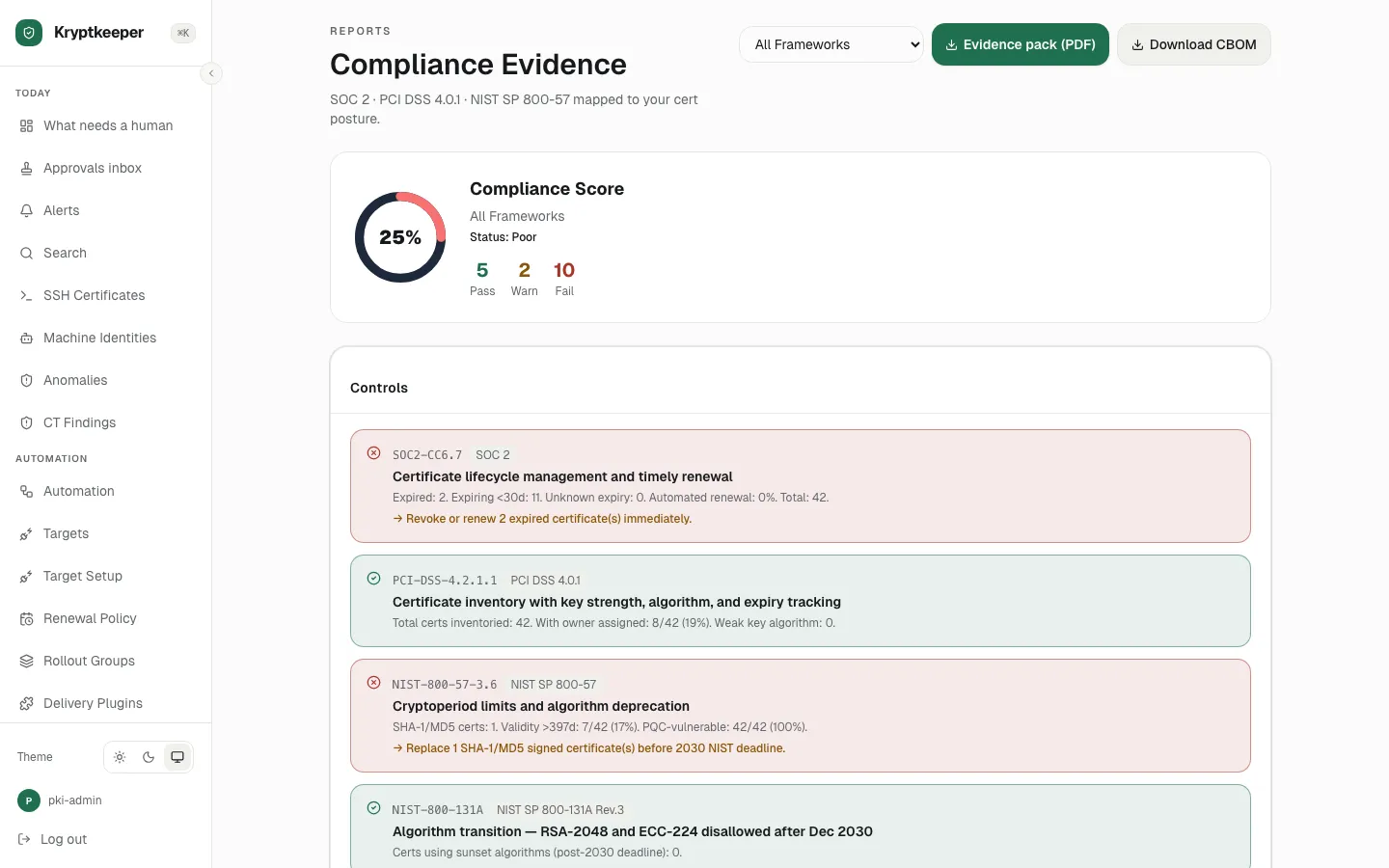Click the Renewal Policy calendar icon

tap(27, 618)
